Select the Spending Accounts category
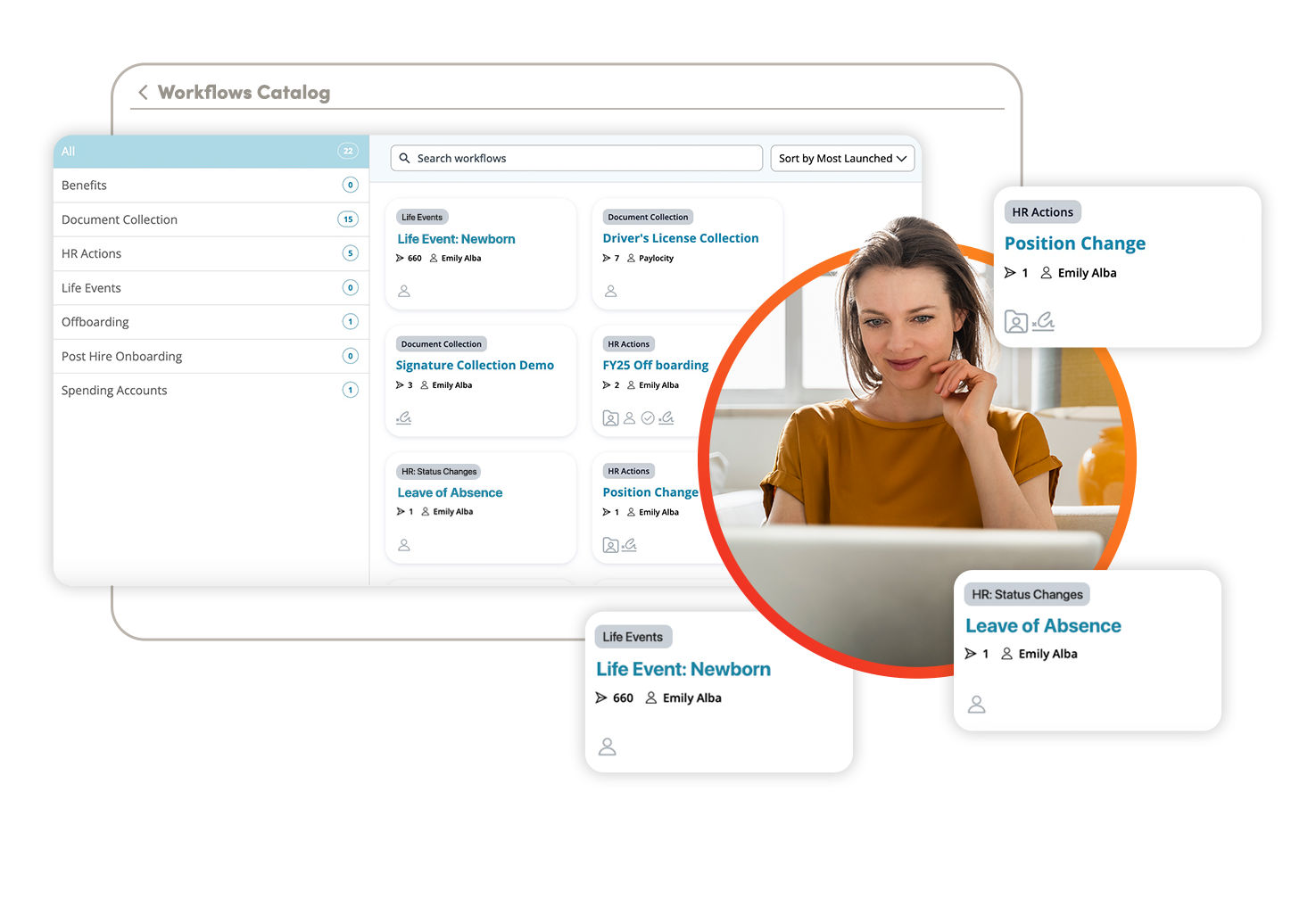Screen dimensions: 1316x908 coord(211,390)
